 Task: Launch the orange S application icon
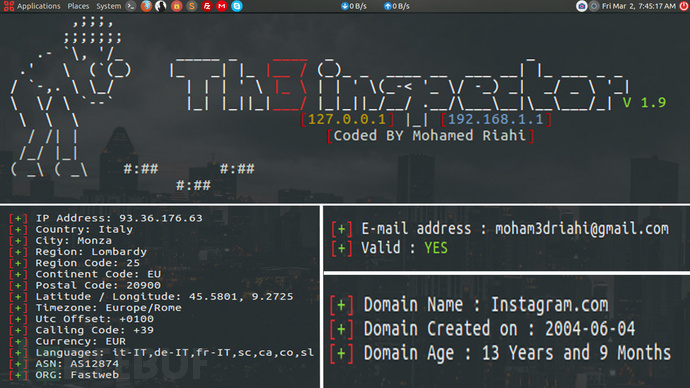pos(191,6)
